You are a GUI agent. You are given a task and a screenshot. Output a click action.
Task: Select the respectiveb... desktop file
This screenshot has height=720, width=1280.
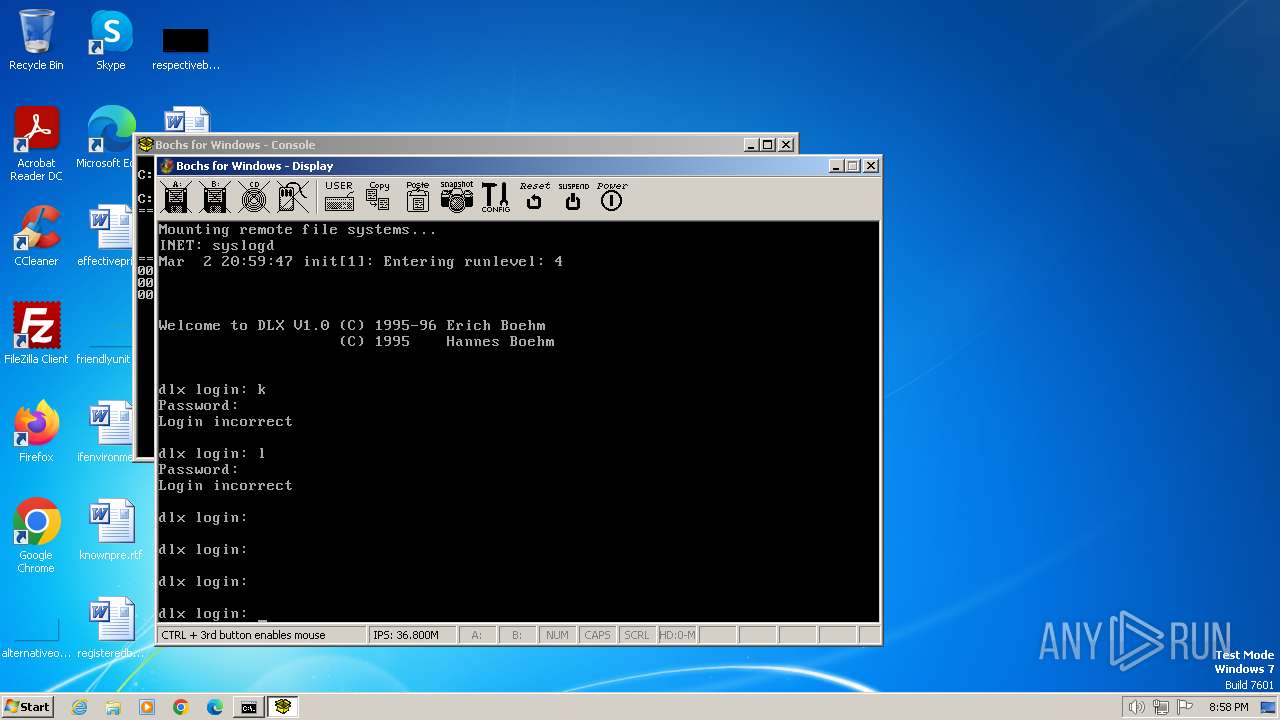(x=185, y=46)
